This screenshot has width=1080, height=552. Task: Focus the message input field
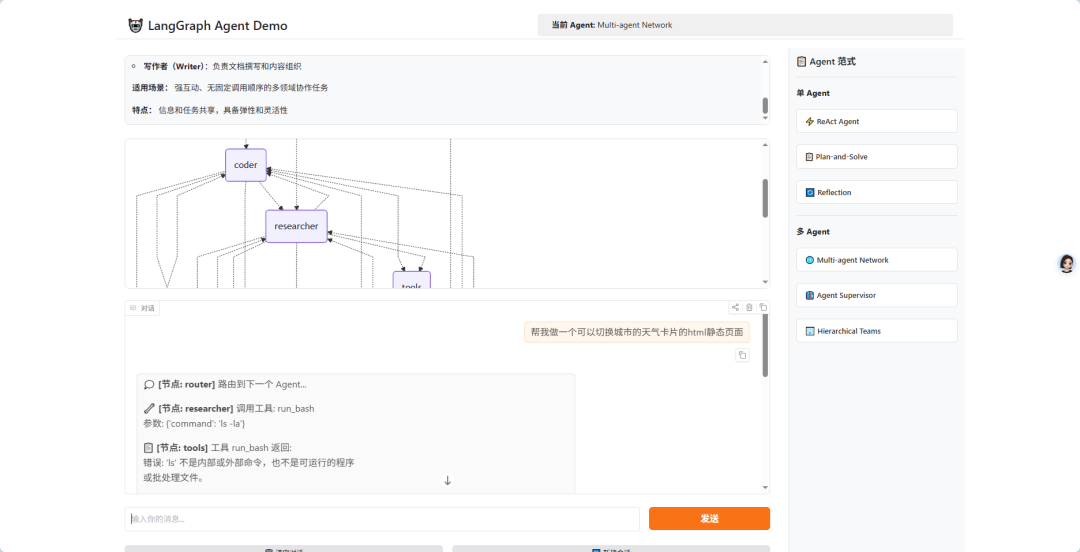coord(382,519)
